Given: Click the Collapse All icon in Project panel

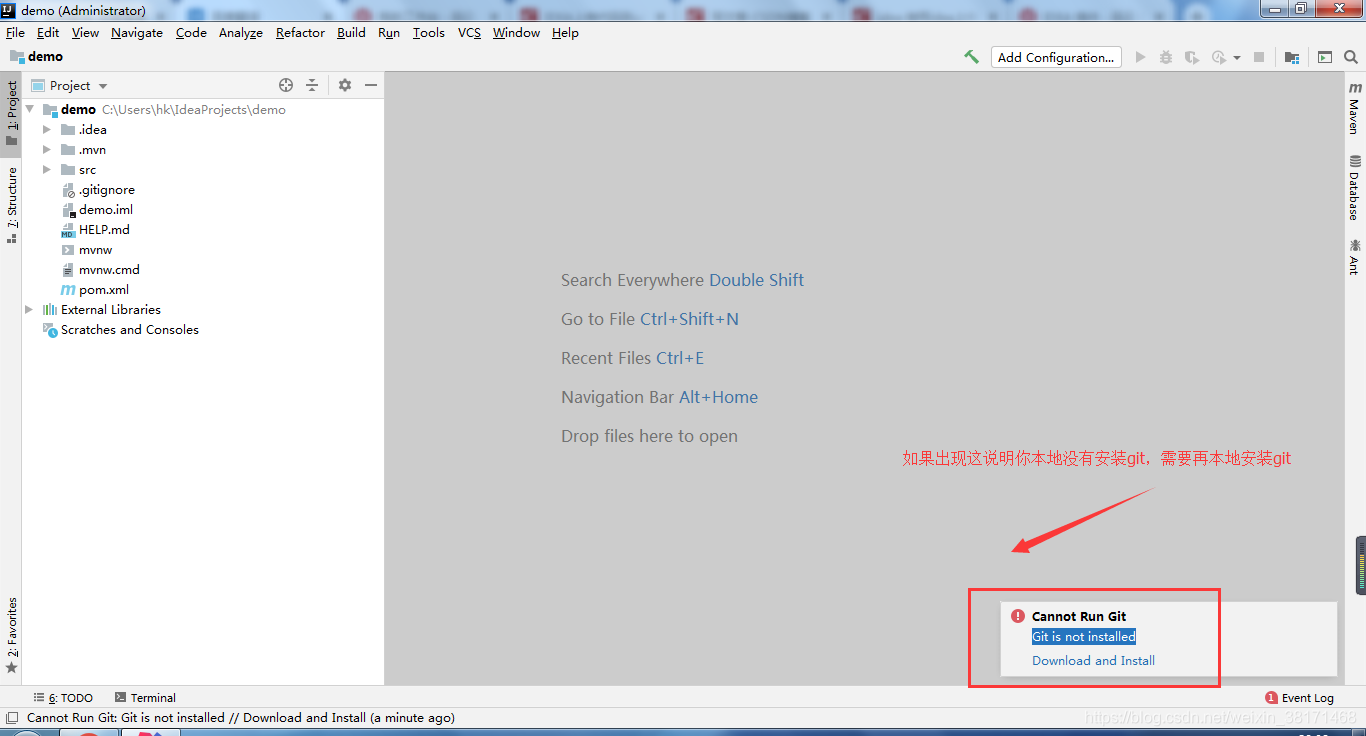Looking at the screenshot, I should click(x=312, y=85).
